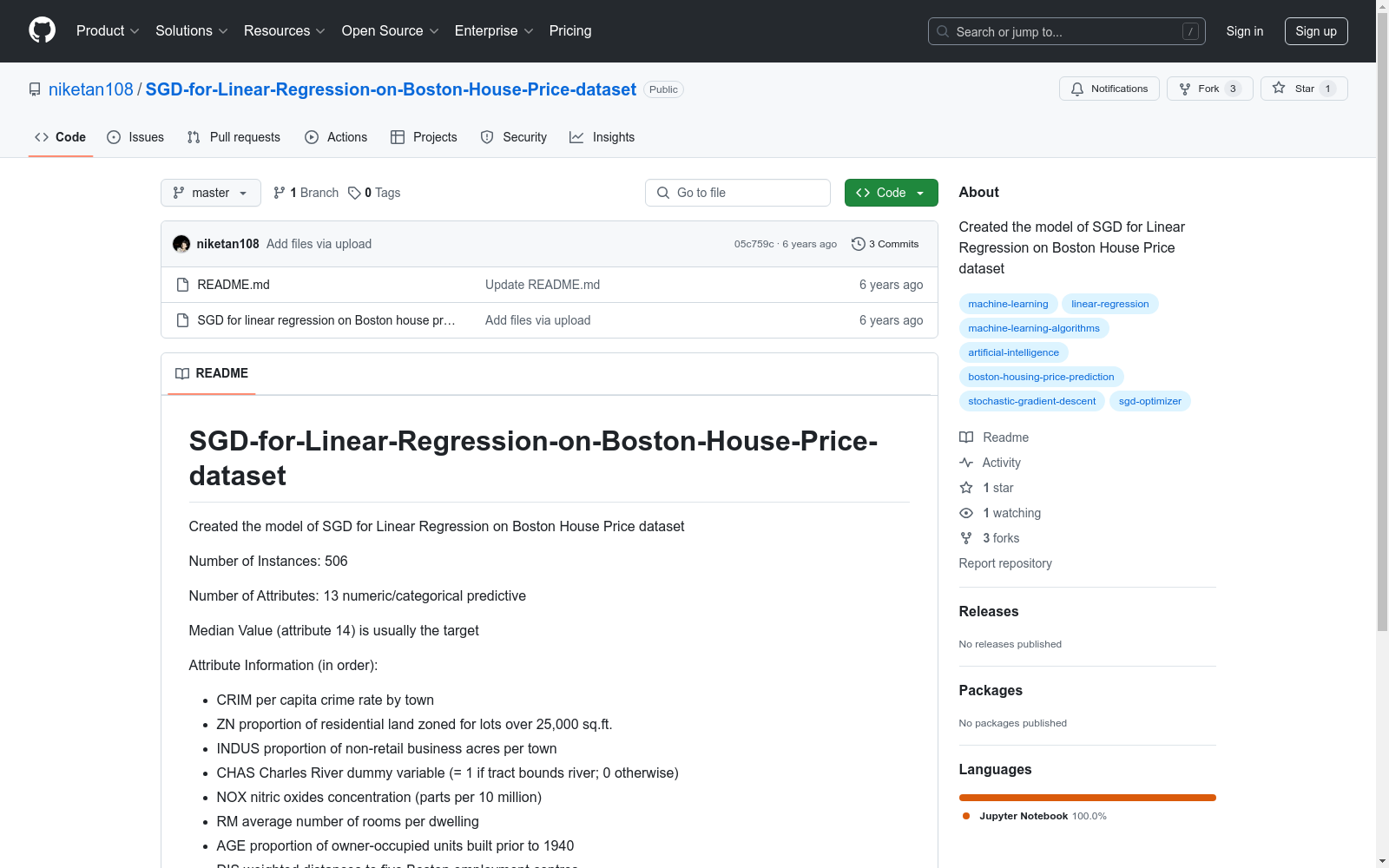The image size is (1389, 868).
Task: Click the star icon in the Star button
Action: [x=1279, y=88]
